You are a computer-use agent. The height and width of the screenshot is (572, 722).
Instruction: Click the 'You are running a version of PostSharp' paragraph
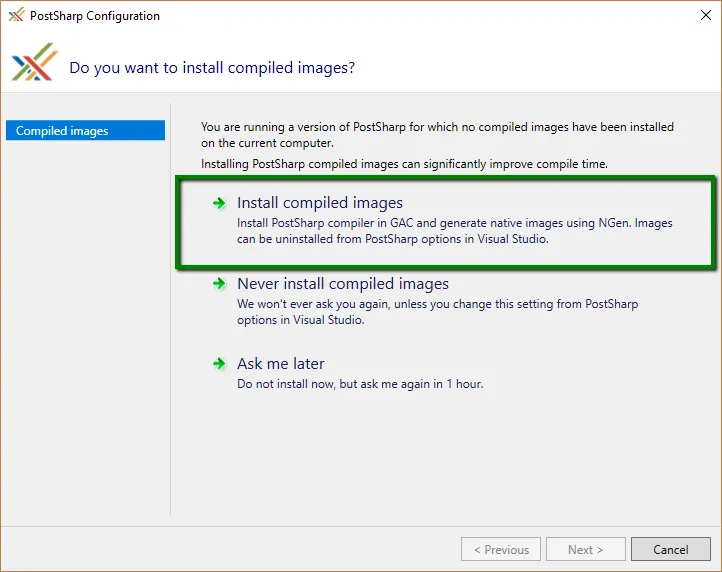click(437, 134)
